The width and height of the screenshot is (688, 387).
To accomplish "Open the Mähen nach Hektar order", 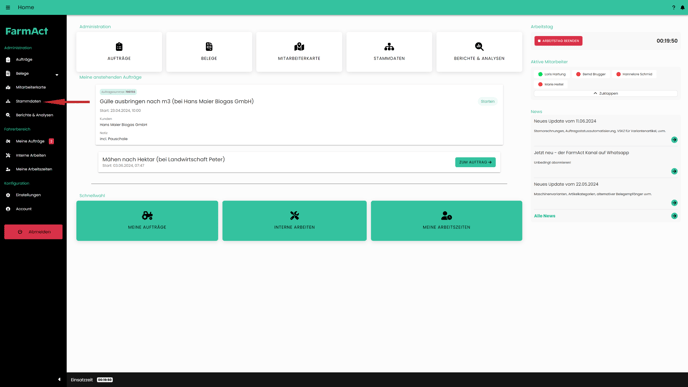I will 164,159.
